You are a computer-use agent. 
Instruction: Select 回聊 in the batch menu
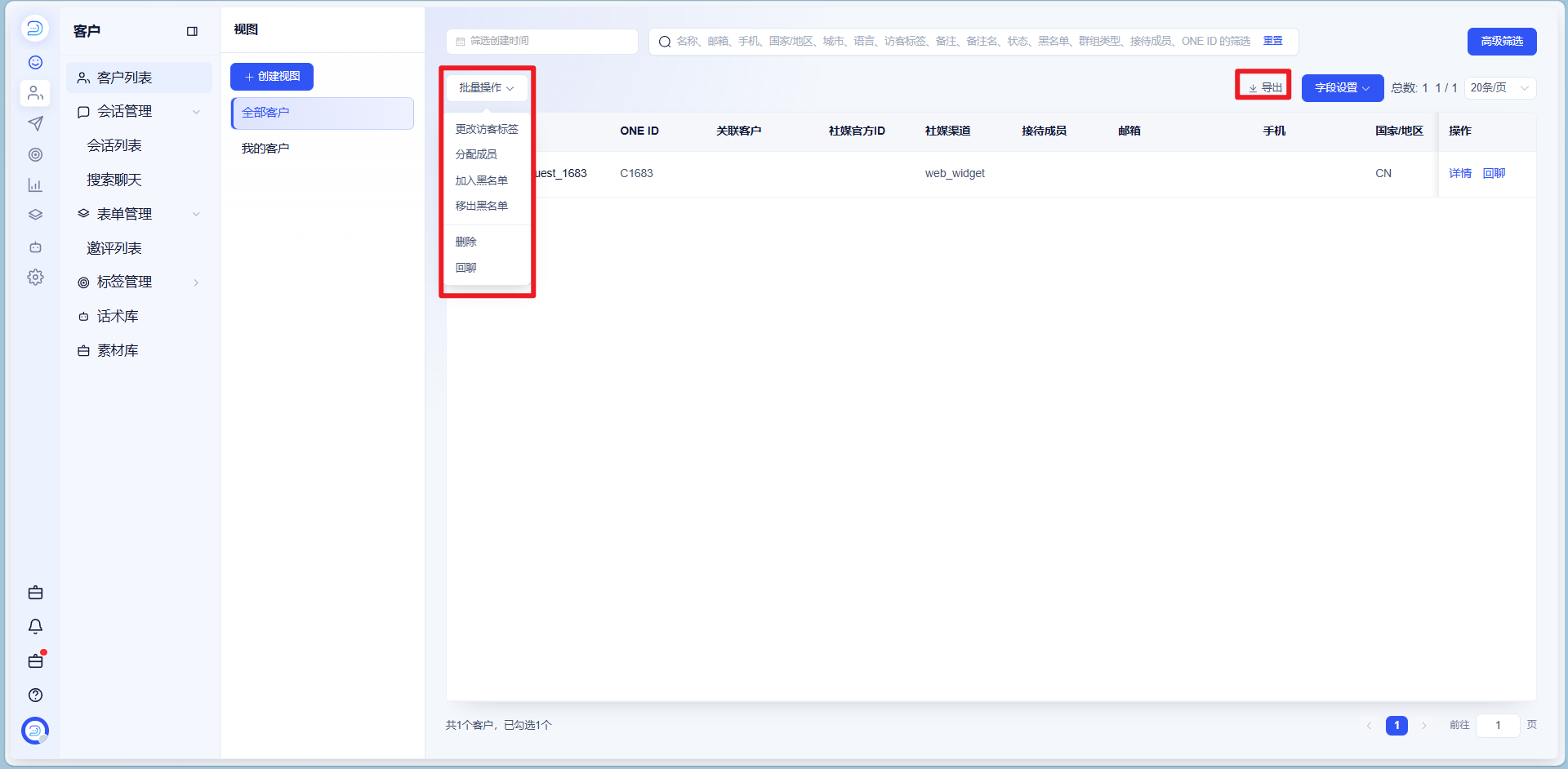tap(466, 268)
